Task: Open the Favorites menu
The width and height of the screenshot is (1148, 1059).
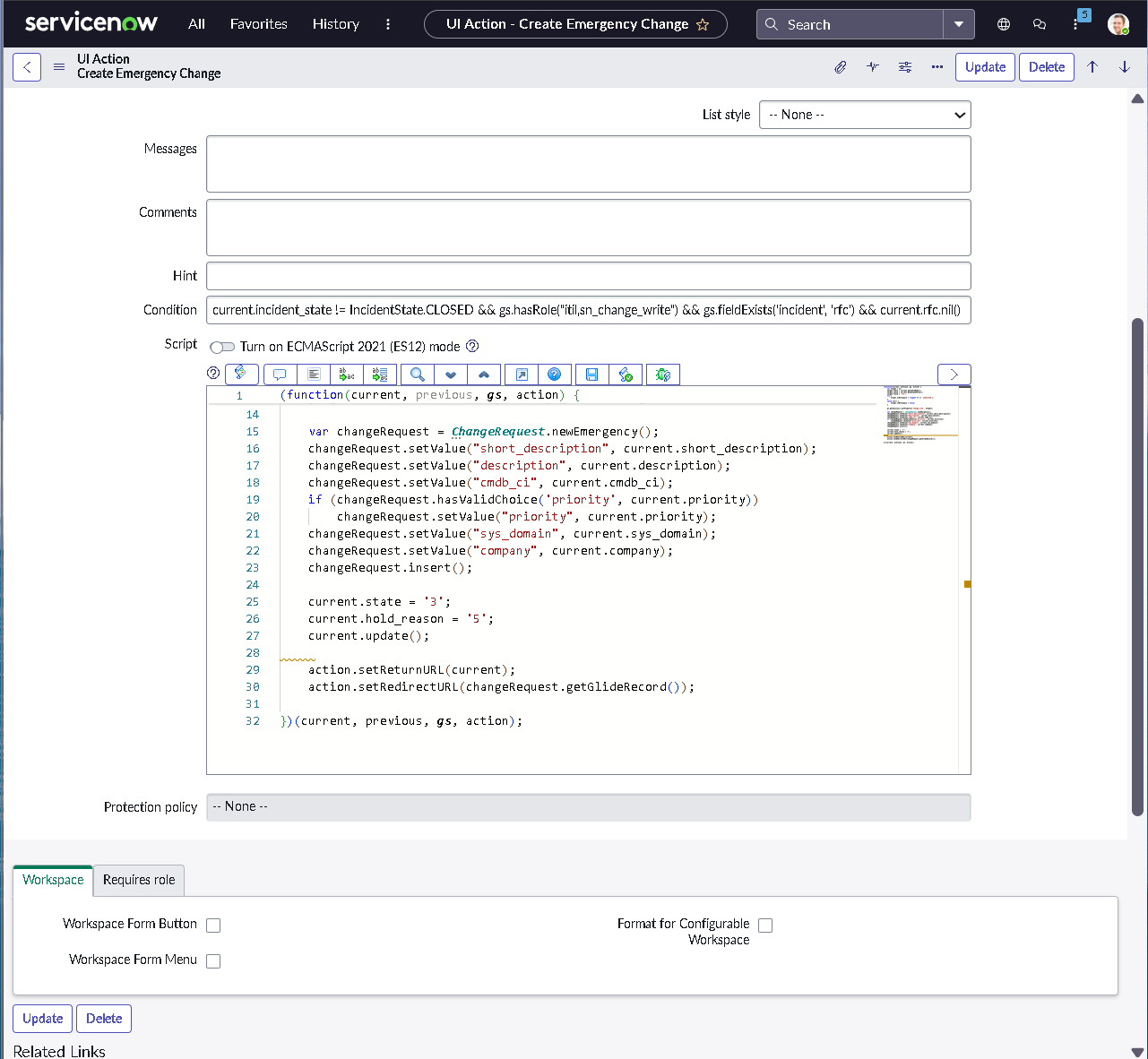Action: point(258,24)
